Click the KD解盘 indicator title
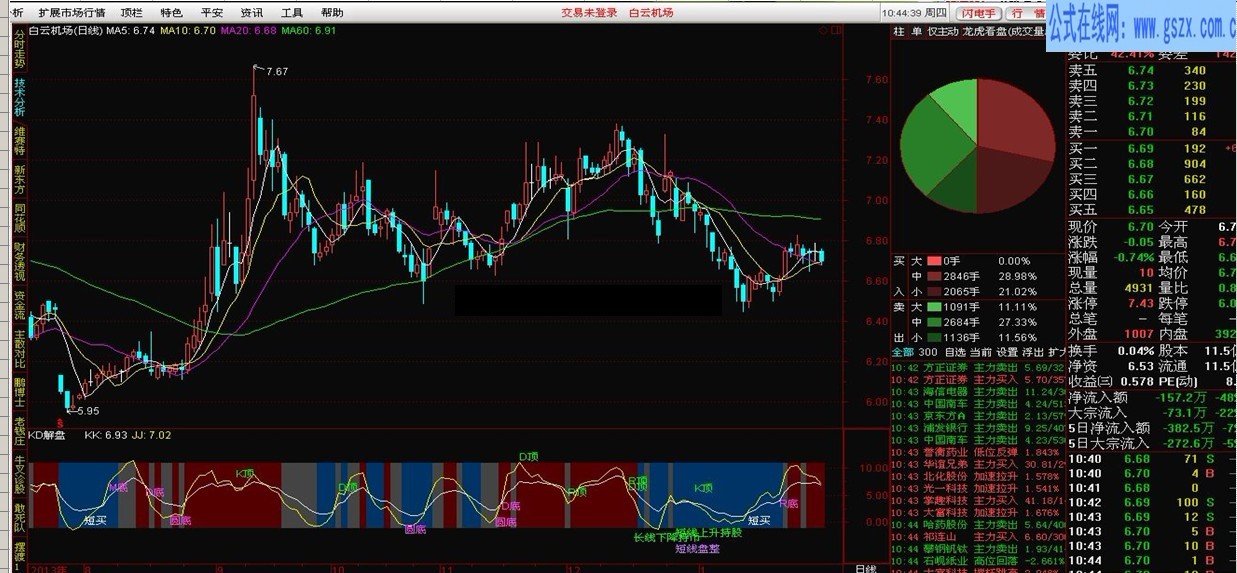Viewport: 1237px width, 573px height. click(x=47, y=435)
